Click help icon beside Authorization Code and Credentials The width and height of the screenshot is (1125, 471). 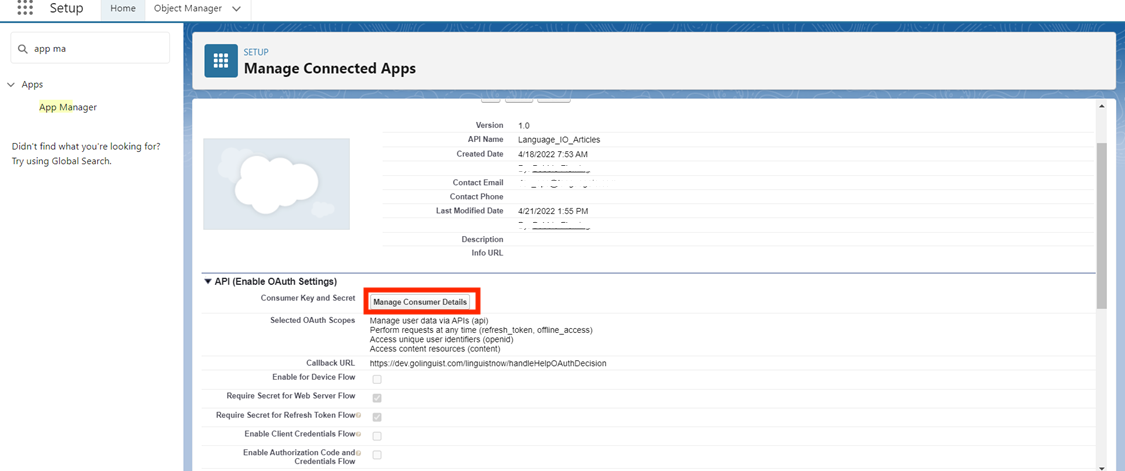coord(358,453)
